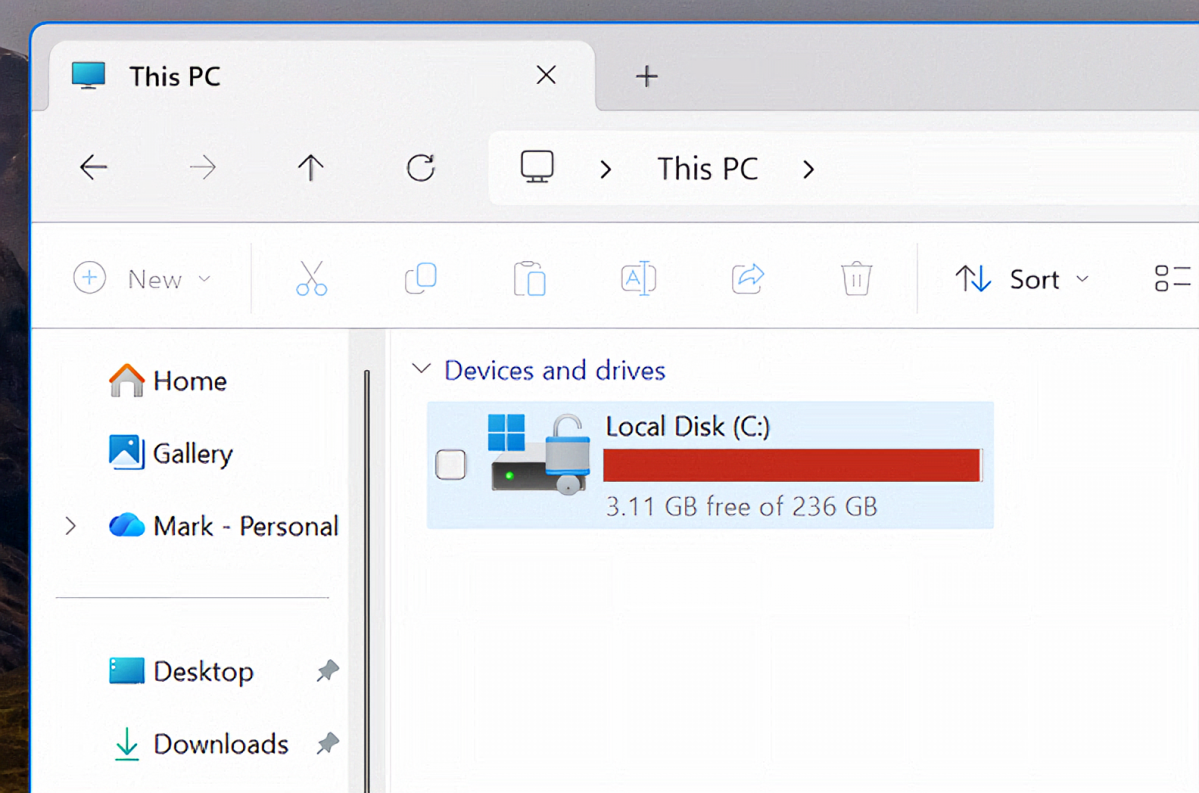
Task: Rename the selected item
Action: pos(638,278)
